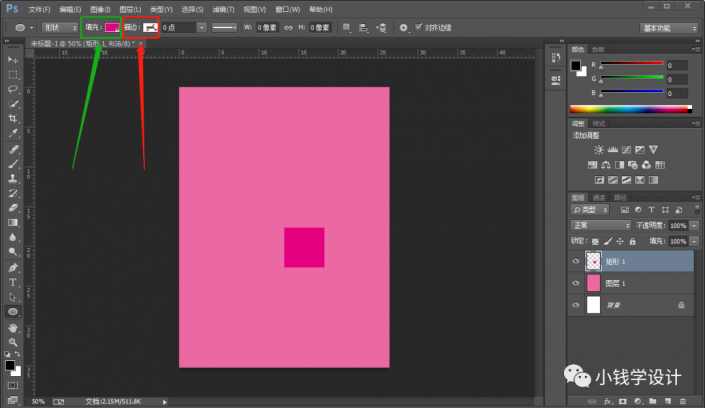Open stroke line style dropdown

[224, 28]
